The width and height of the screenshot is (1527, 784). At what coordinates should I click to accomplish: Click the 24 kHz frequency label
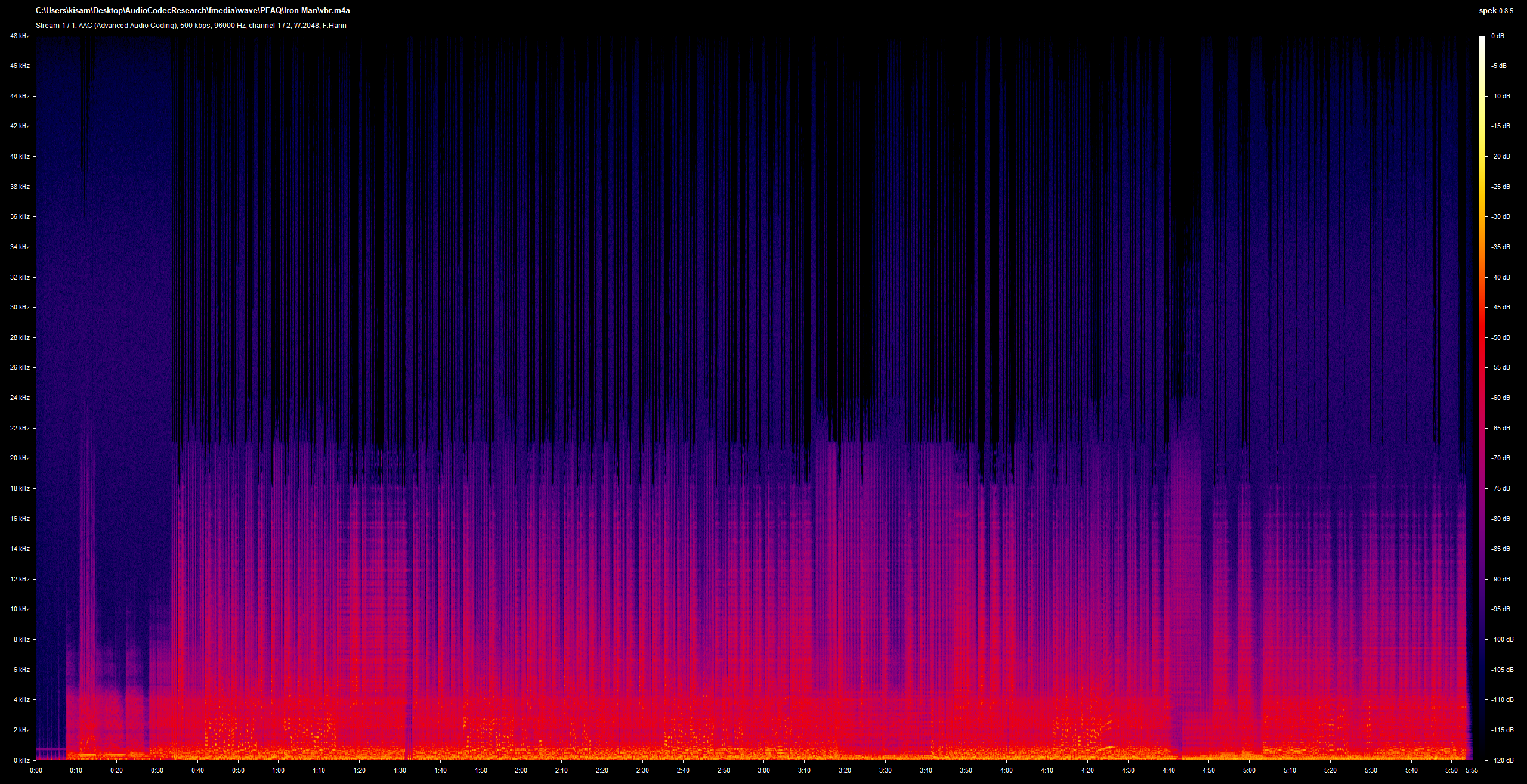pyautogui.click(x=20, y=398)
